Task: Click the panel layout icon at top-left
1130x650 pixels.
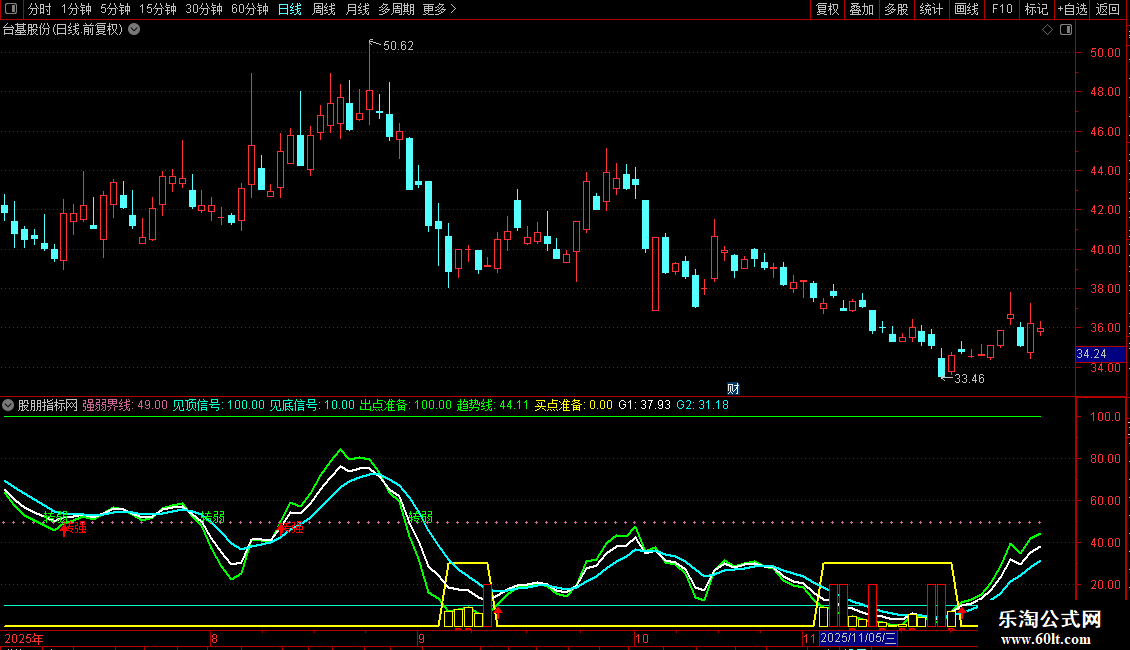Action: click(x=11, y=9)
